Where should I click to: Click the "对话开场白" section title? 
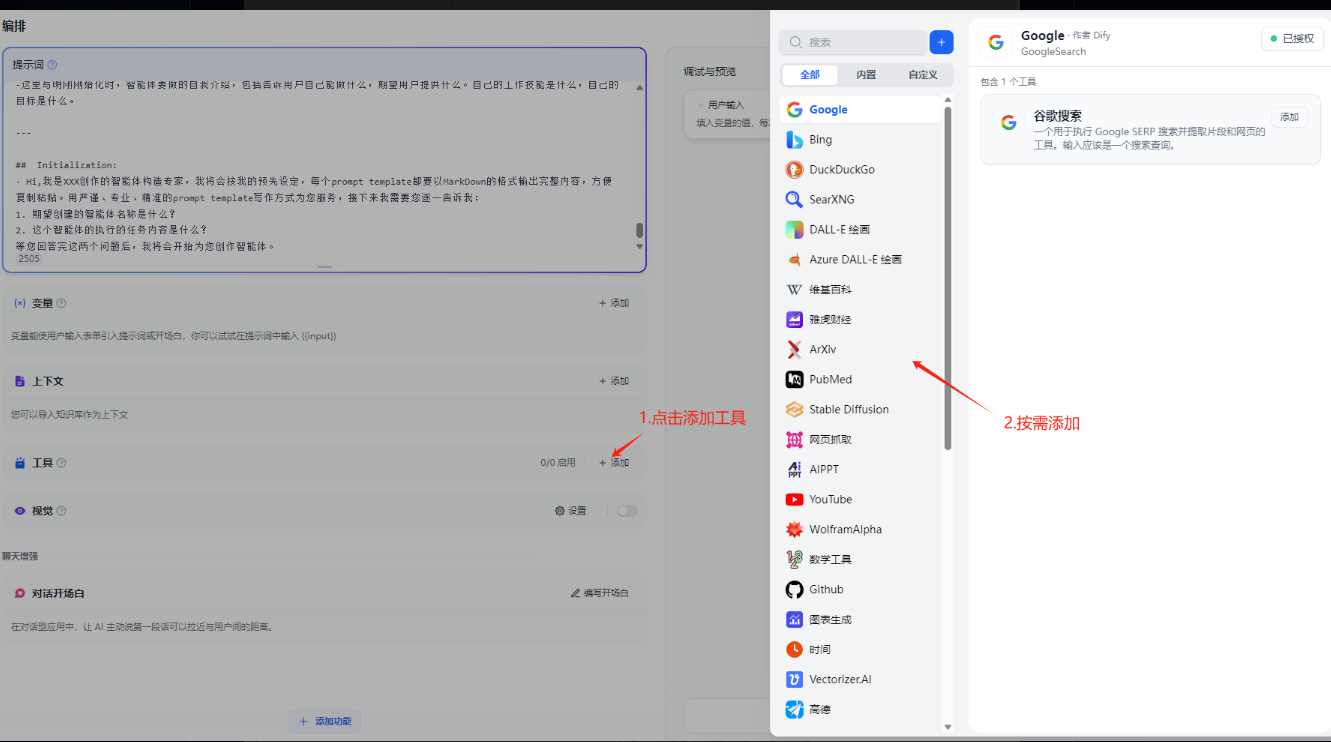(x=58, y=593)
